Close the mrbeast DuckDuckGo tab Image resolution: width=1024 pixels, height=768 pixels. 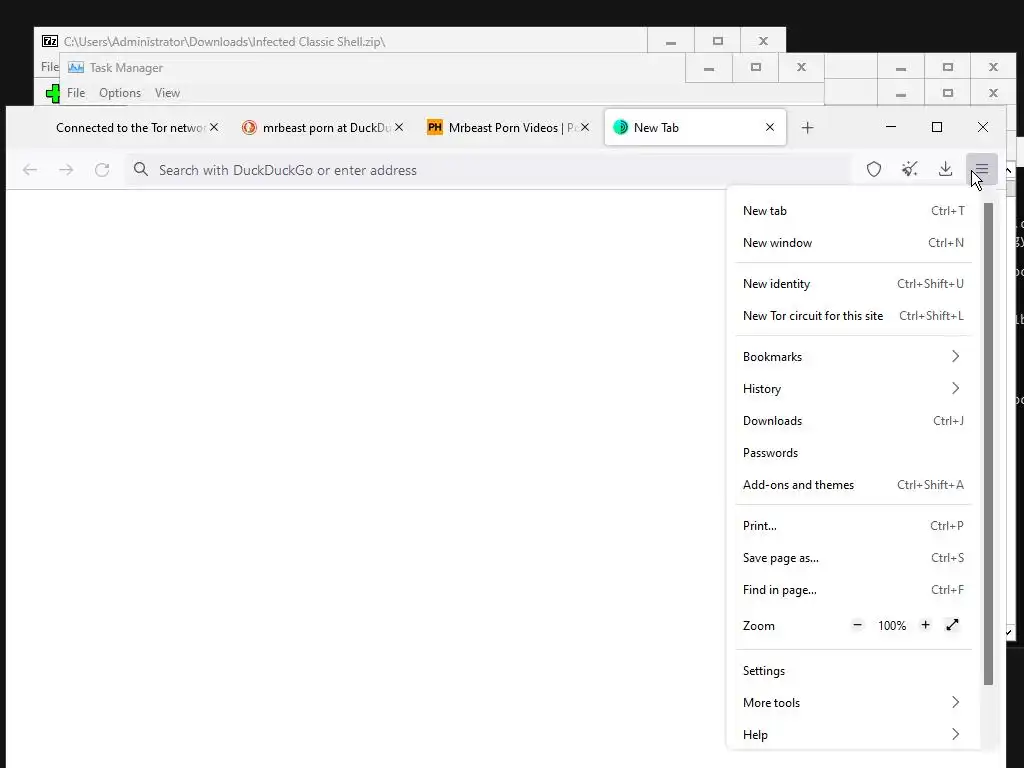click(x=399, y=127)
